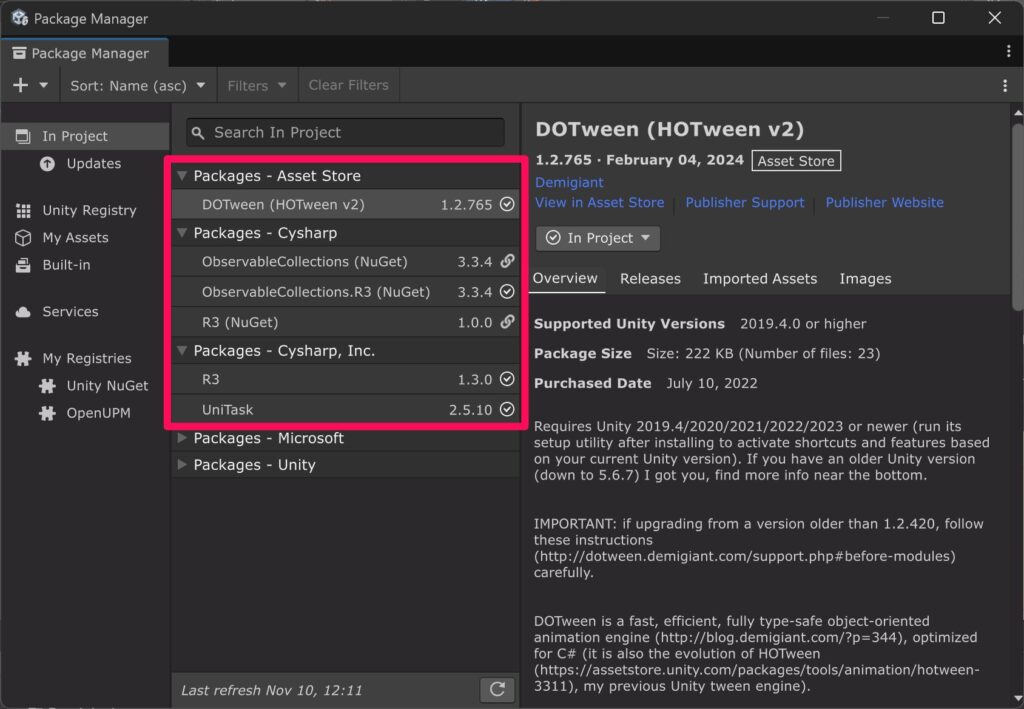
Task: Expand the Packages - Unity group
Action: click(182, 465)
